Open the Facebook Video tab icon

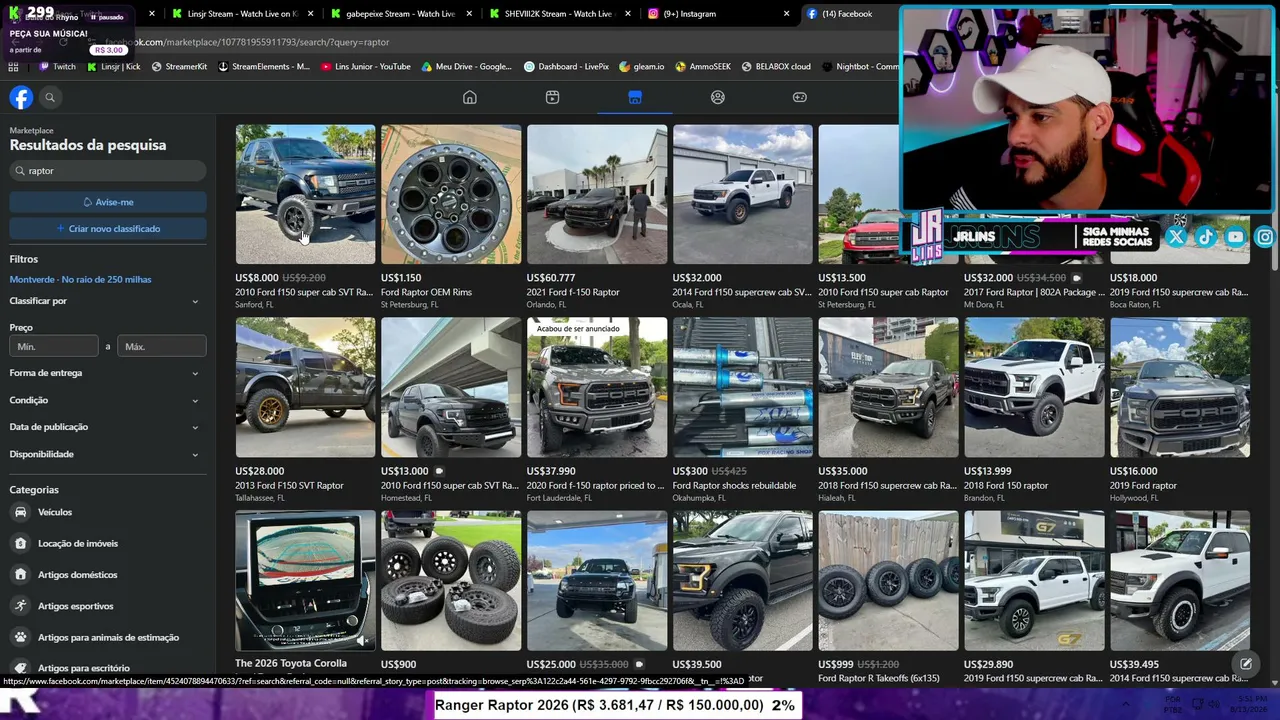coord(552,97)
